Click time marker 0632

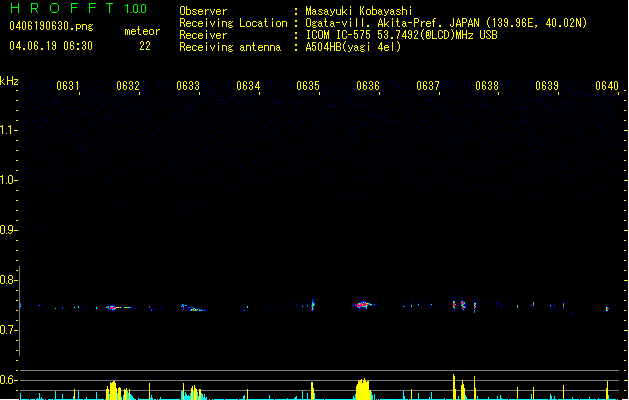pos(128,86)
